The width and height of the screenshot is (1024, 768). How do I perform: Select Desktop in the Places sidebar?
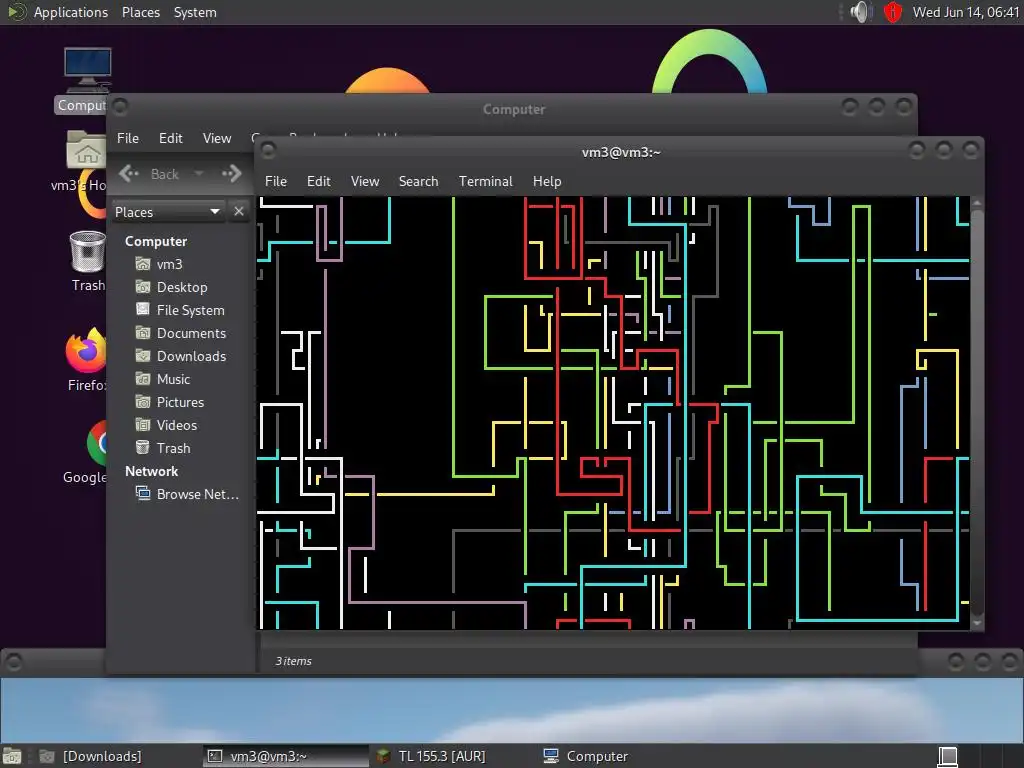184,287
